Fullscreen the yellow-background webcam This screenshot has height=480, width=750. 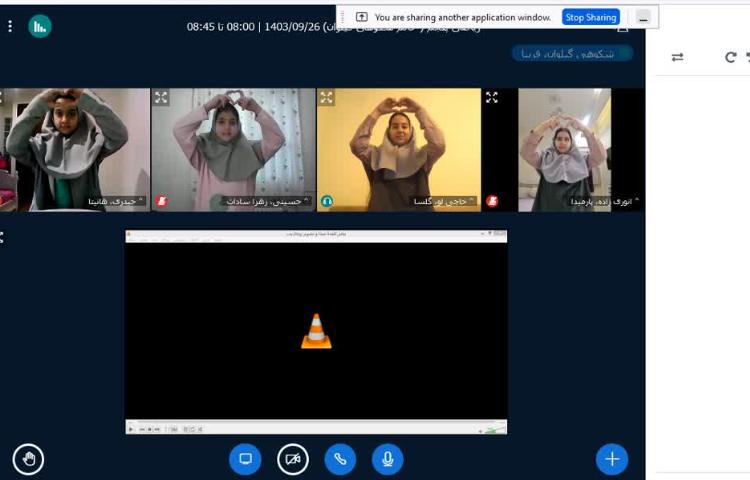[x=326, y=98]
